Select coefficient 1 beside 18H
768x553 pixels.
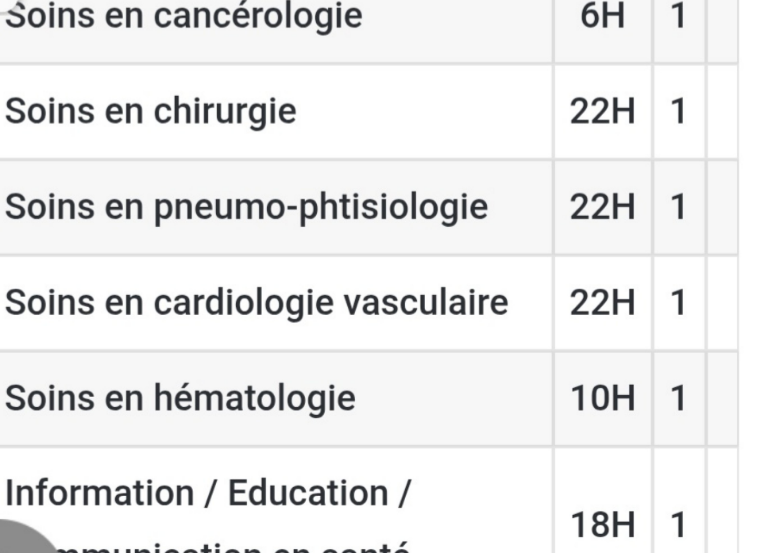pos(678,525)
